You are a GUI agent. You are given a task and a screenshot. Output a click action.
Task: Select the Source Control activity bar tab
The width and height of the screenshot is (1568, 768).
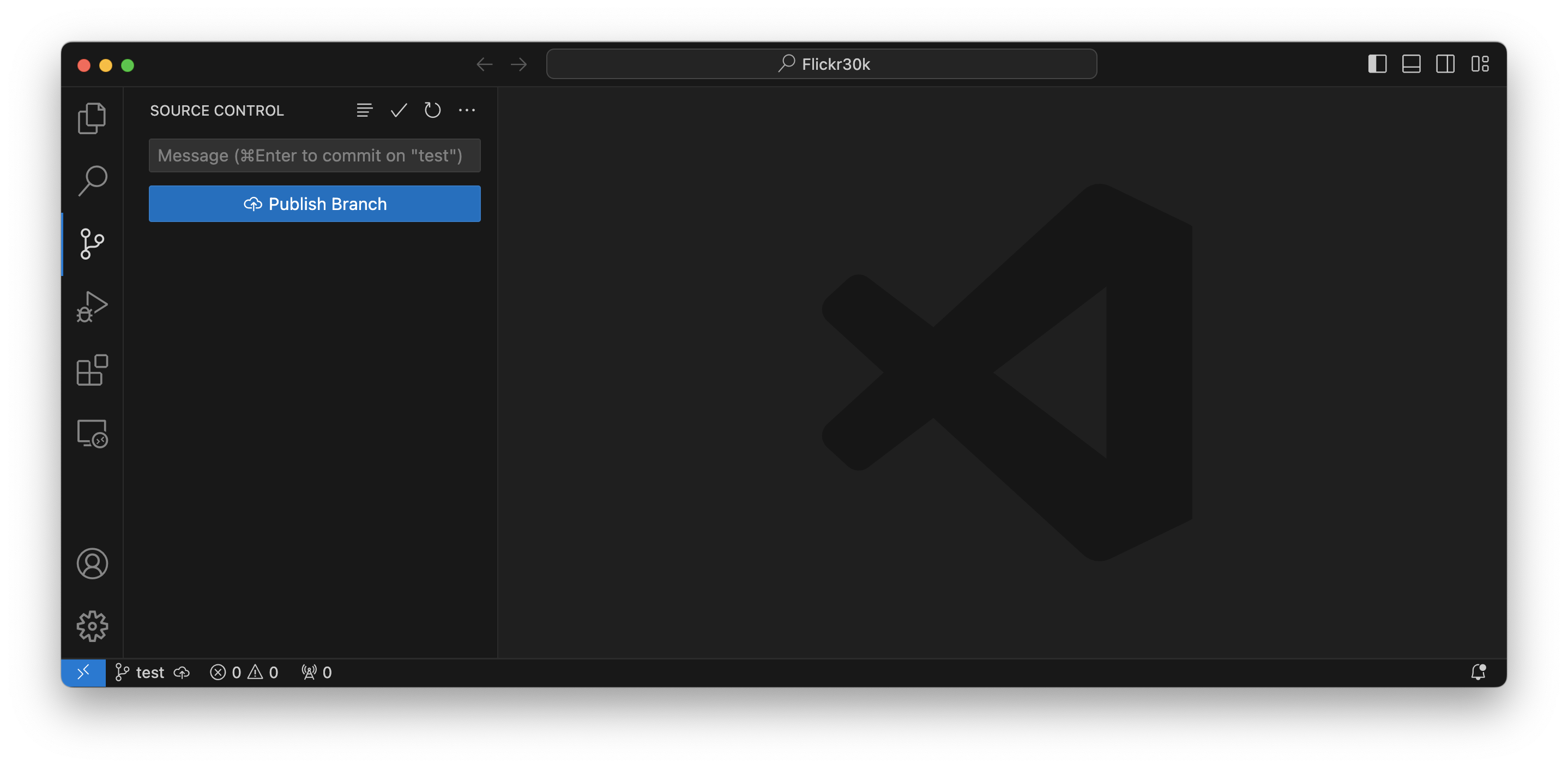(x=92, y=244)
